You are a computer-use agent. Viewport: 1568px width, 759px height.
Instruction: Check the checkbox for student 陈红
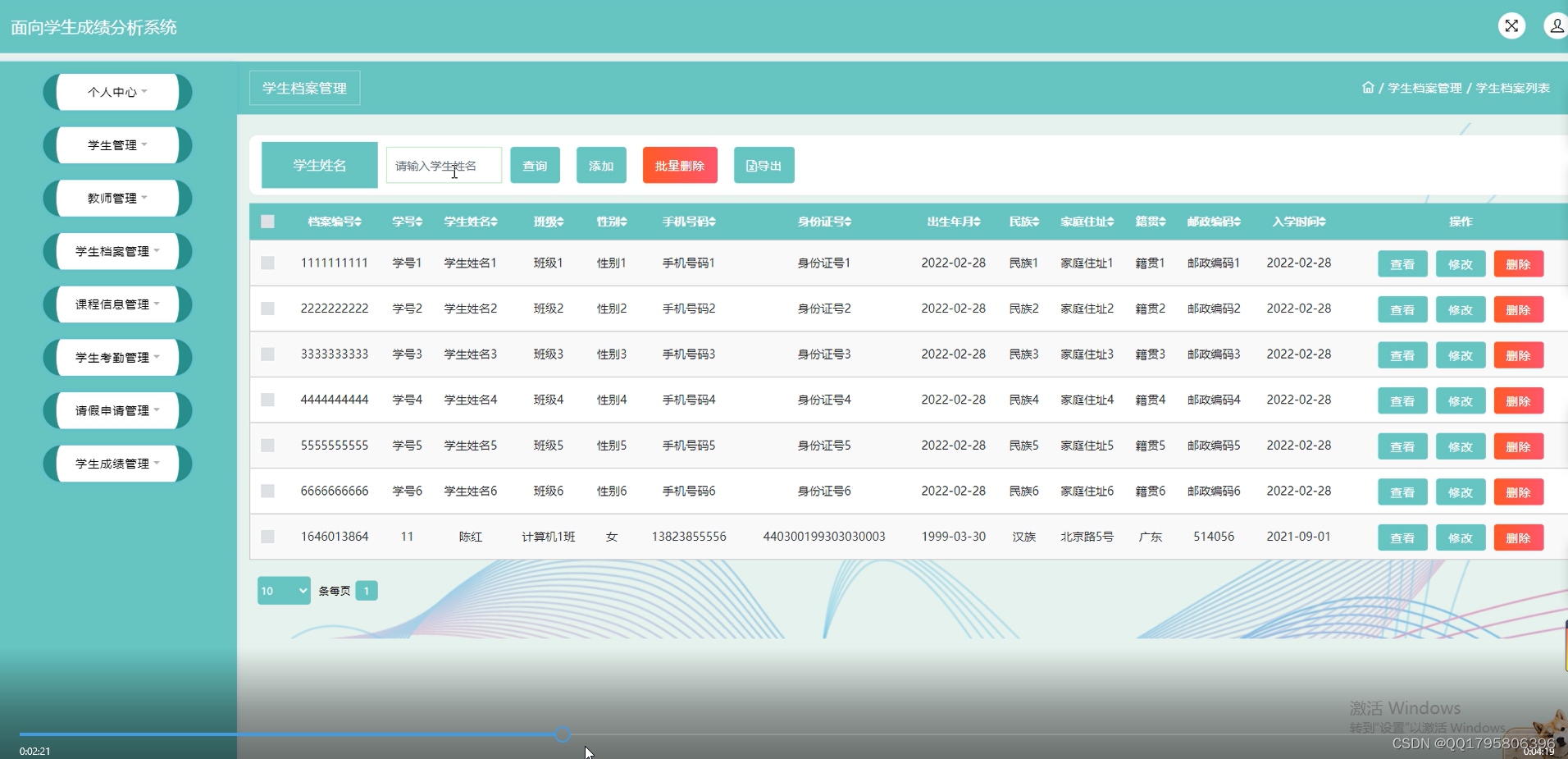[x=267, y=537]
